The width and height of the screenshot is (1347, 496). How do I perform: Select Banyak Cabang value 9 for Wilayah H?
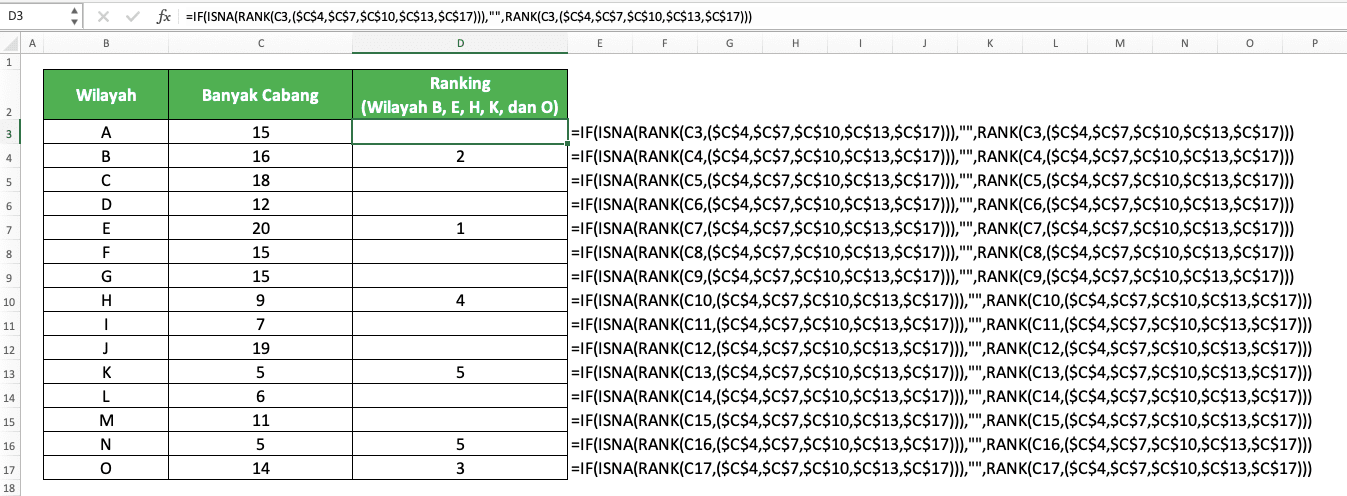point(260,301)
